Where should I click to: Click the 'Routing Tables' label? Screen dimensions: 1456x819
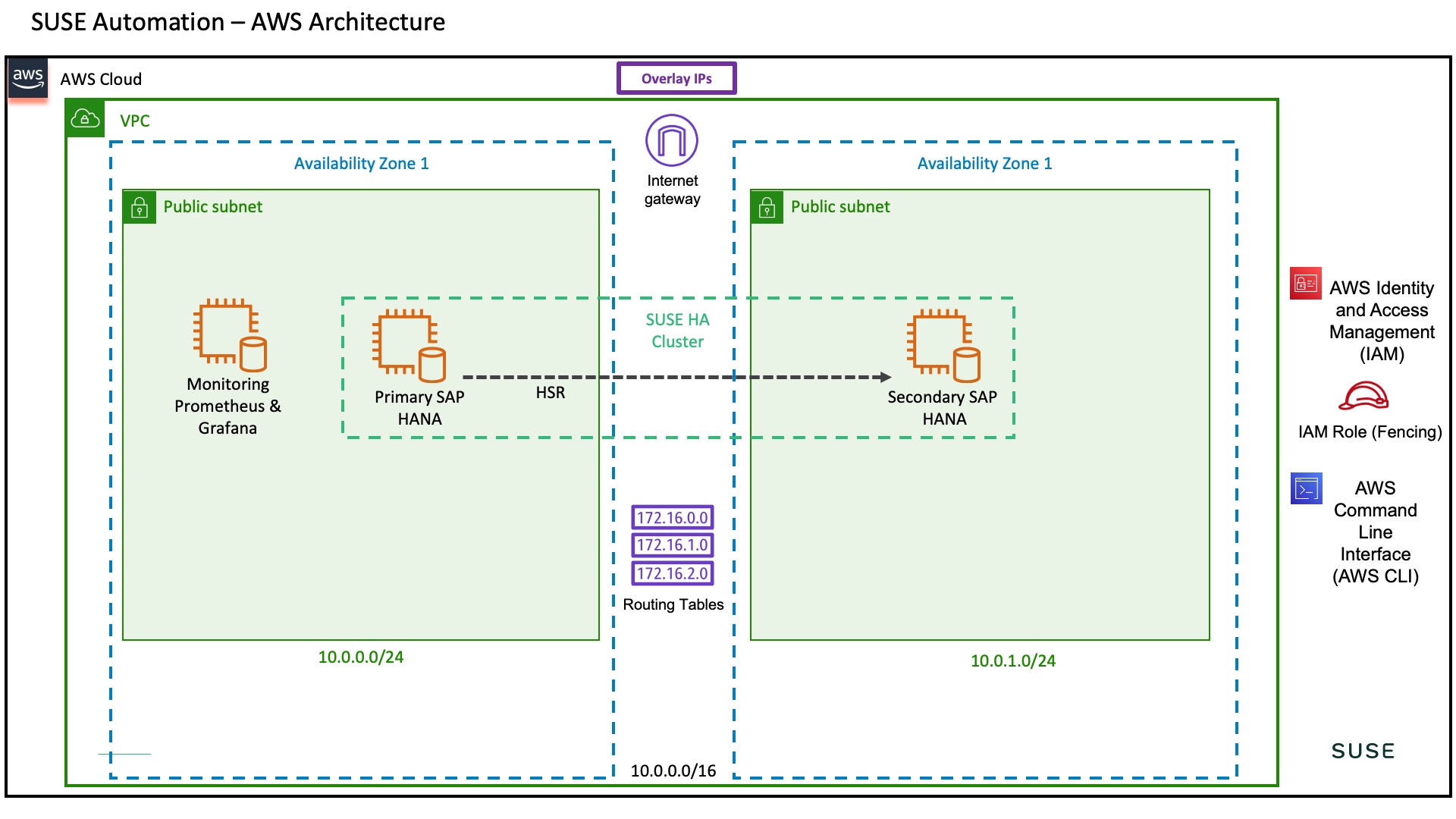point(673,604)
